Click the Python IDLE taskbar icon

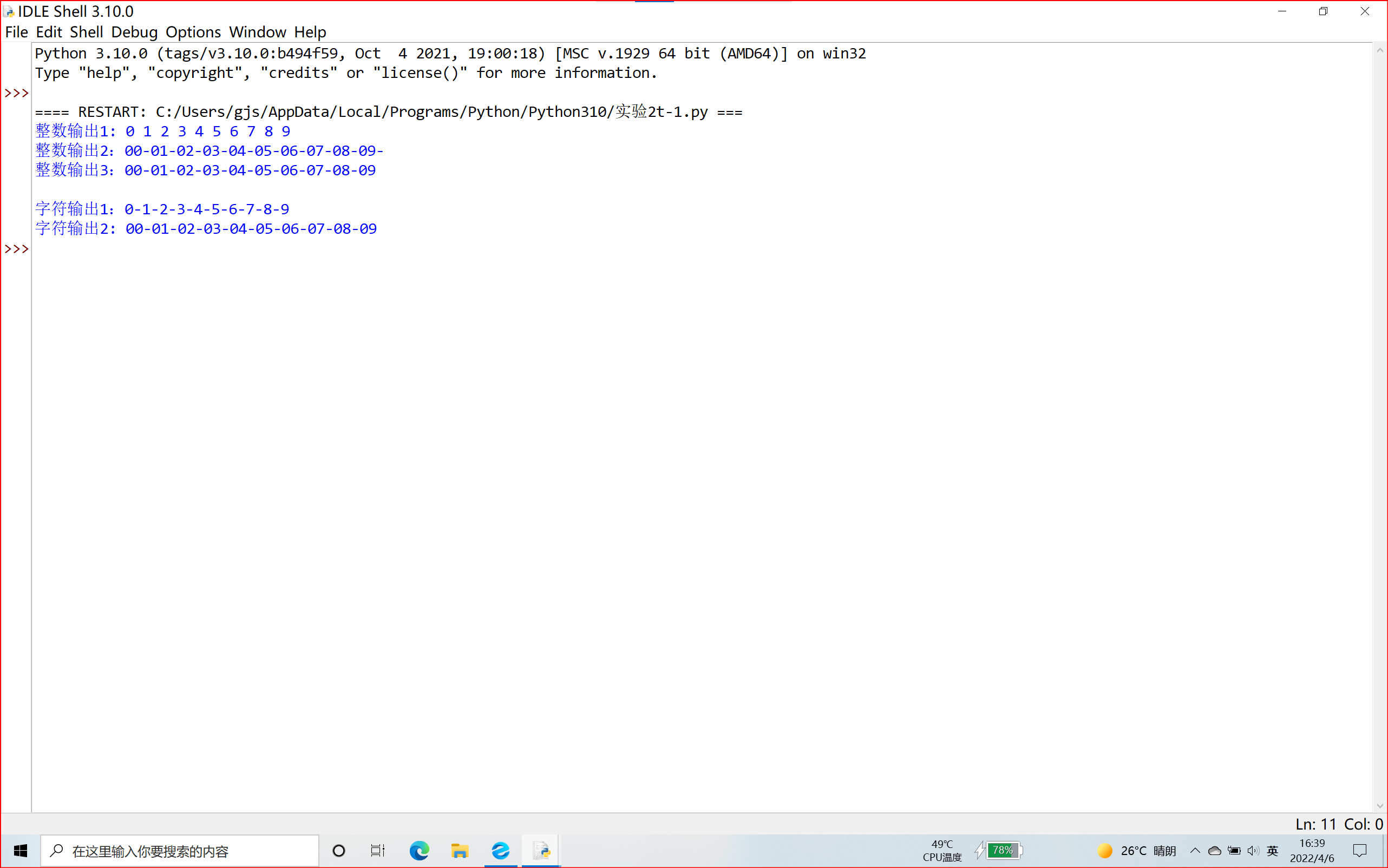541,851
